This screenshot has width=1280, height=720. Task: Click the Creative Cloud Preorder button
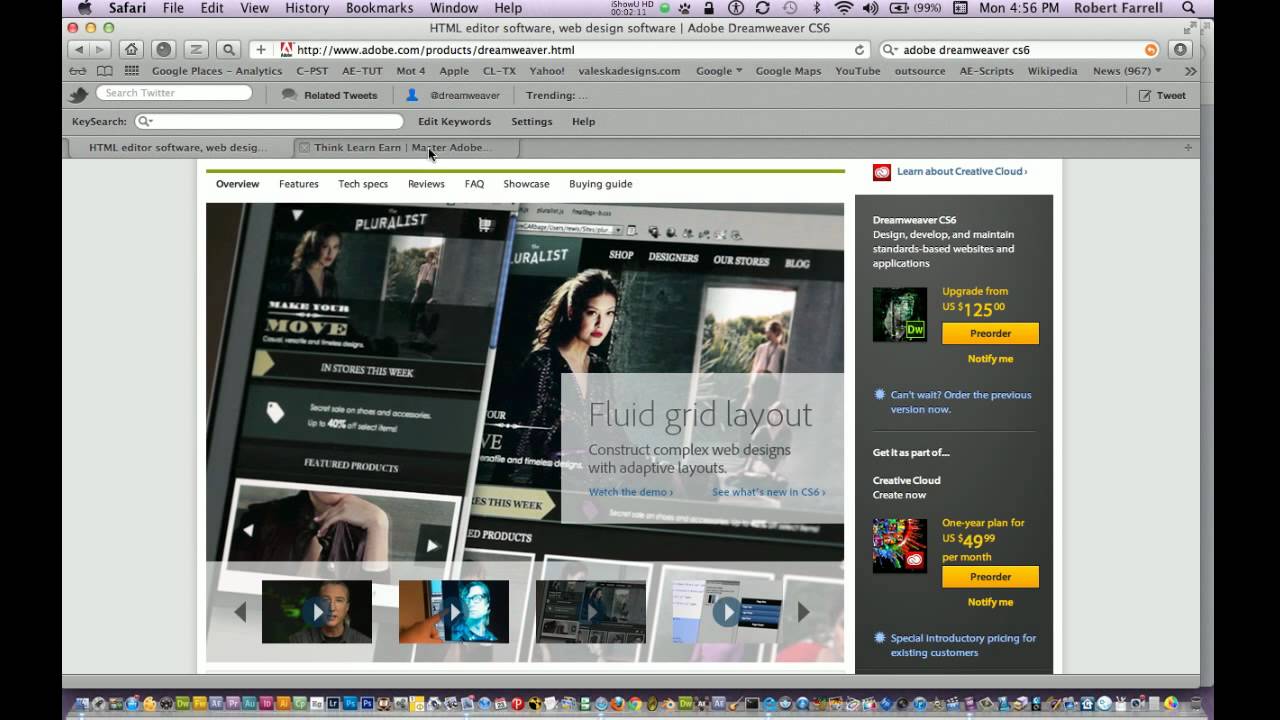990,576
